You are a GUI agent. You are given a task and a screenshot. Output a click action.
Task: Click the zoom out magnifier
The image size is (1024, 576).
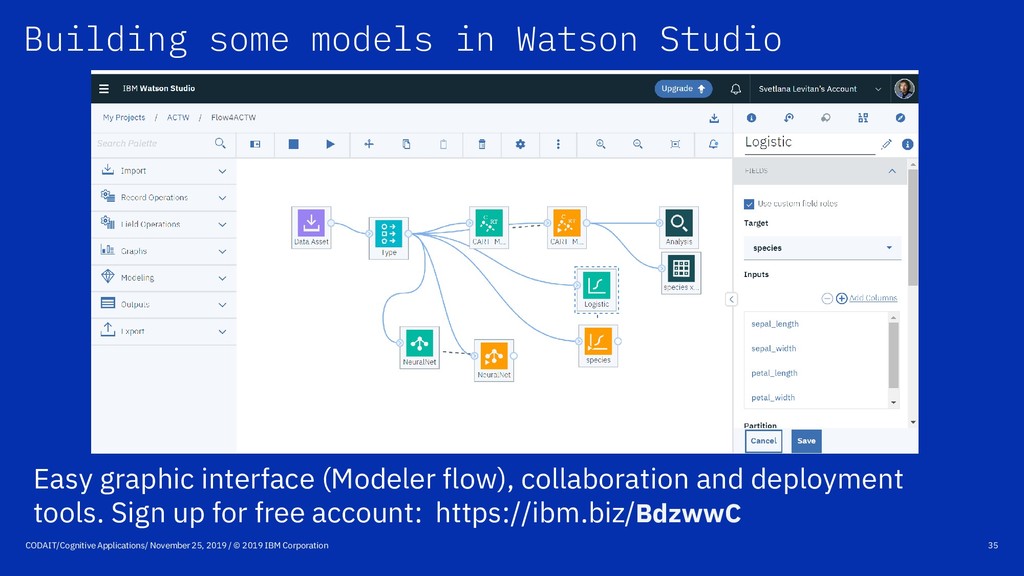[637, 144]
